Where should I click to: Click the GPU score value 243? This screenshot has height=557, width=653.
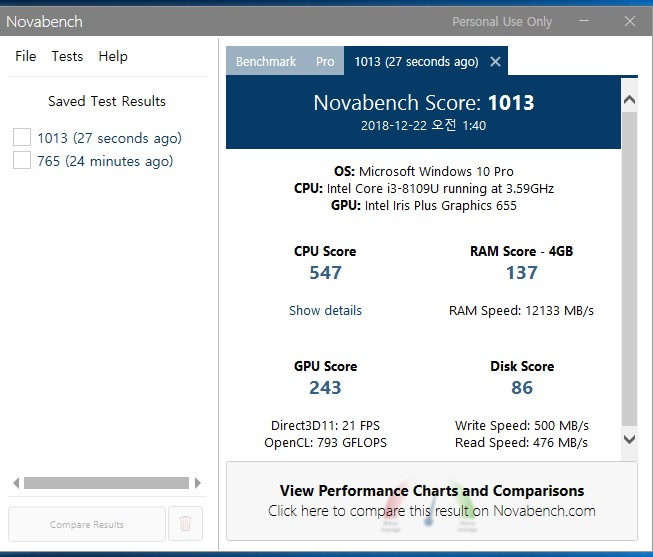(x=325, y=387)
